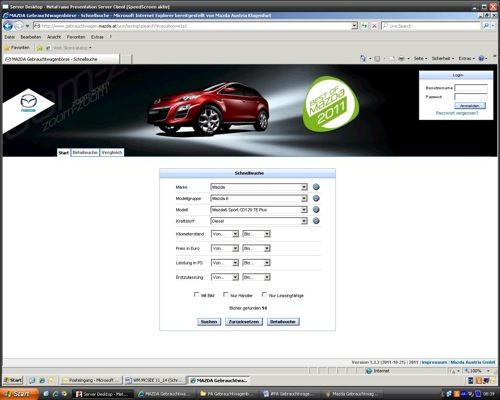The image size is (500, 400).
Task: Switch to the Detailsuche tab
Action: coord(85,152)
